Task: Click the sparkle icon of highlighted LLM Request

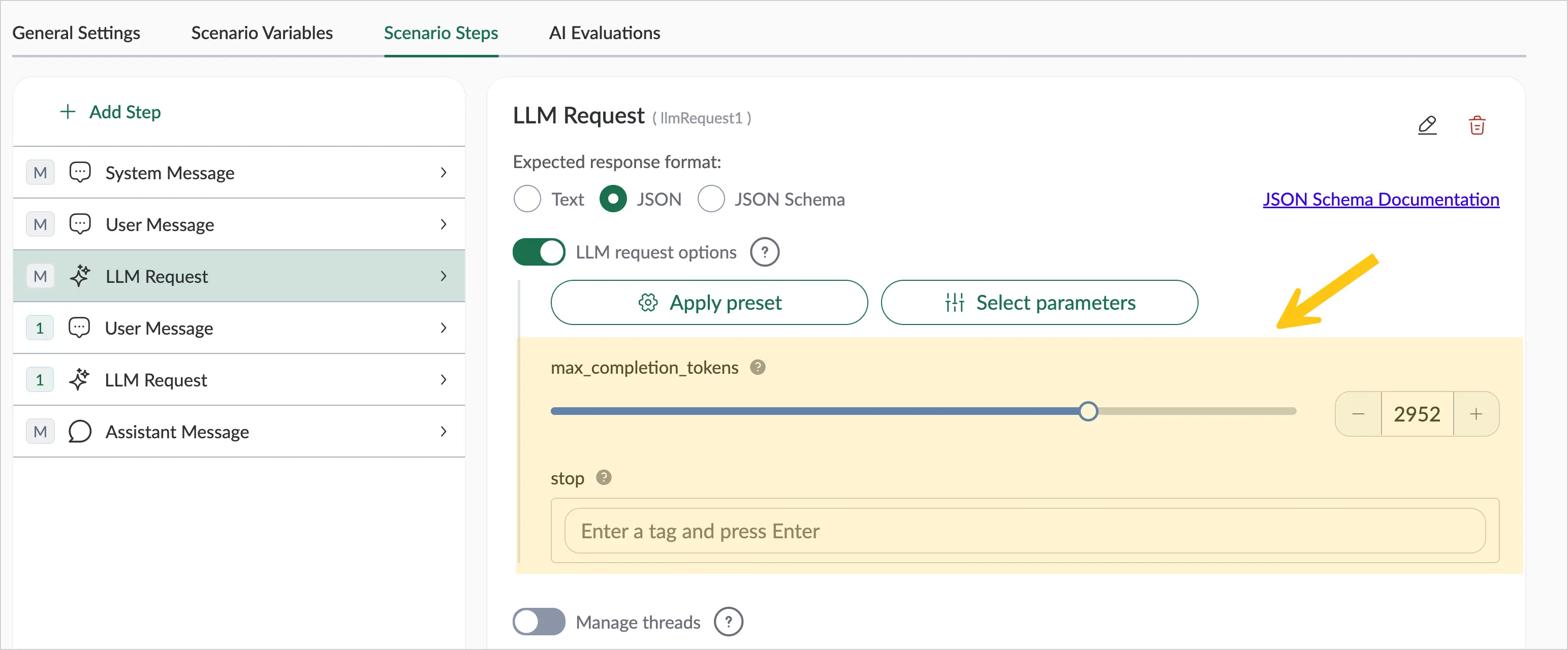Action: 80,276
